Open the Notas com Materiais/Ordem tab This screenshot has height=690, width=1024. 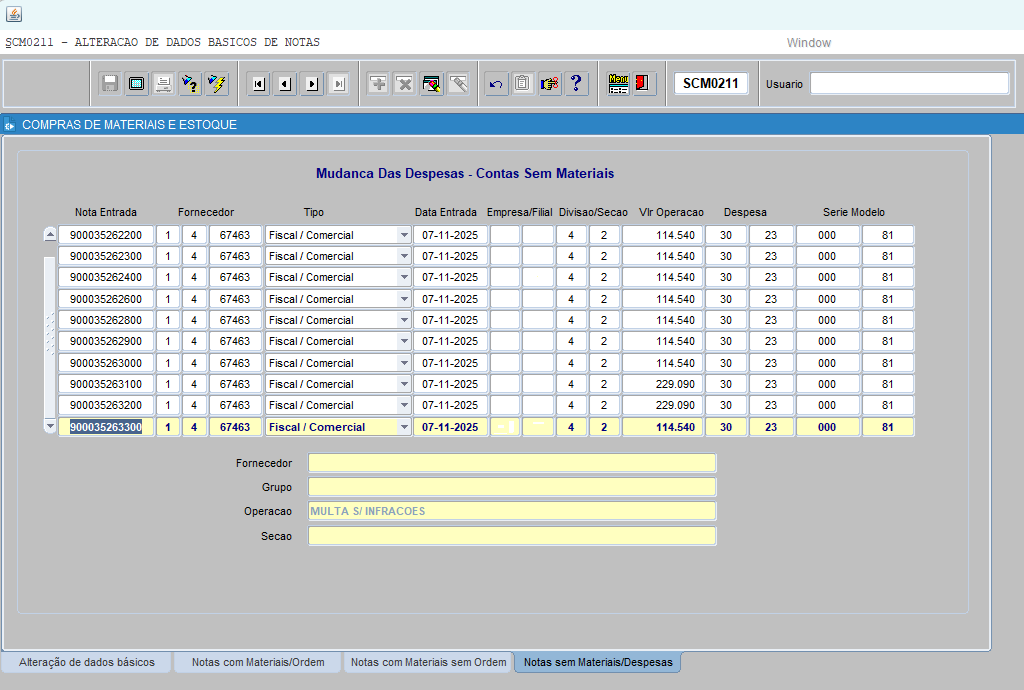click(x=258, y=662)
